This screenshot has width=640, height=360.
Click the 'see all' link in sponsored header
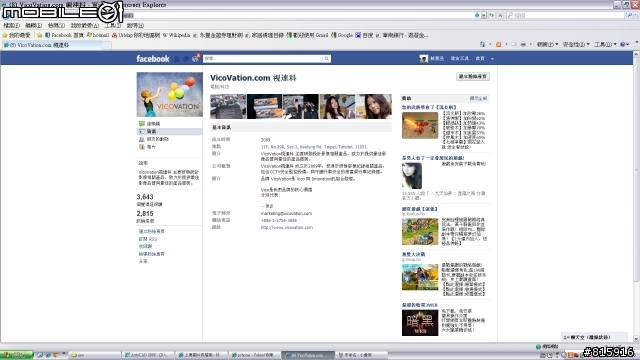tap(478, 98)
